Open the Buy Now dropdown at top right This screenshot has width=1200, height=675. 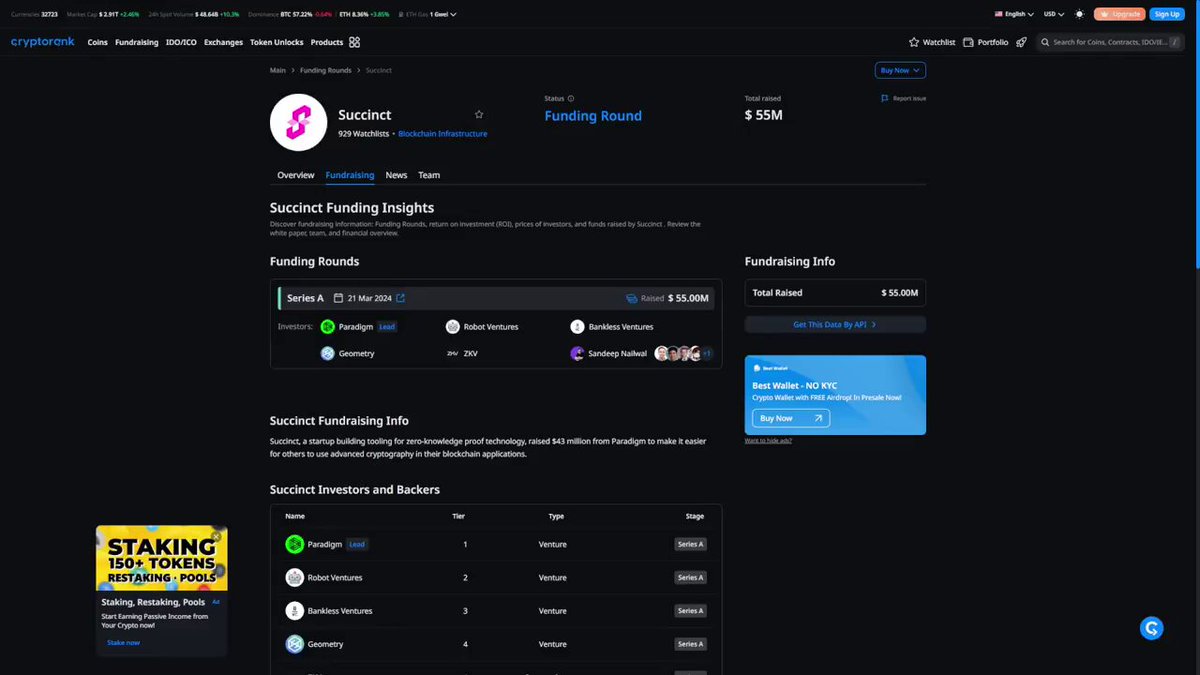click(900, 70)
